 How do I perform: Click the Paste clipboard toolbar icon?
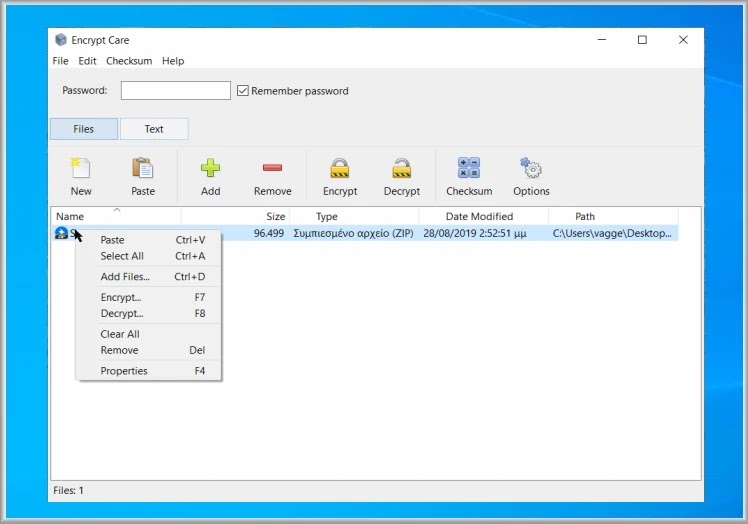(x=143, y=168)
